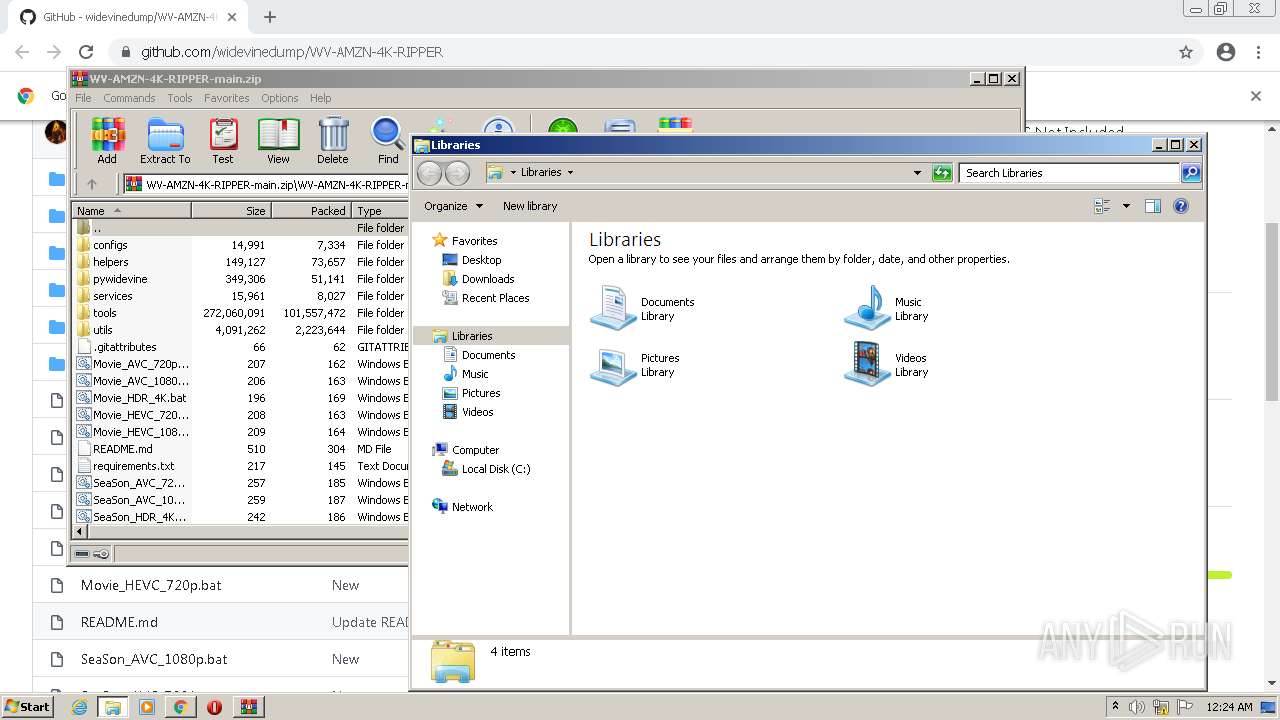Image resolution: width=1280 pixels, height=720 pixels.
Task: Click the Delete icon in WinRAR toolbar
Action: pyautogui.click(x=333, y=141)
